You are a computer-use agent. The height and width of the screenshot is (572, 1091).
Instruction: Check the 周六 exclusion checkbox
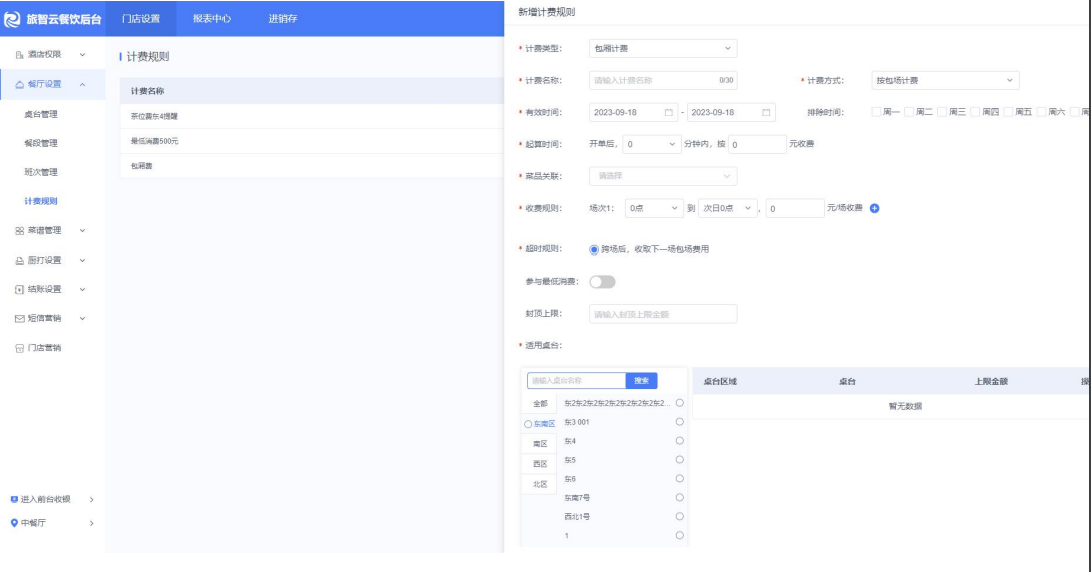pyautogui.click(x=1042, y=112)
